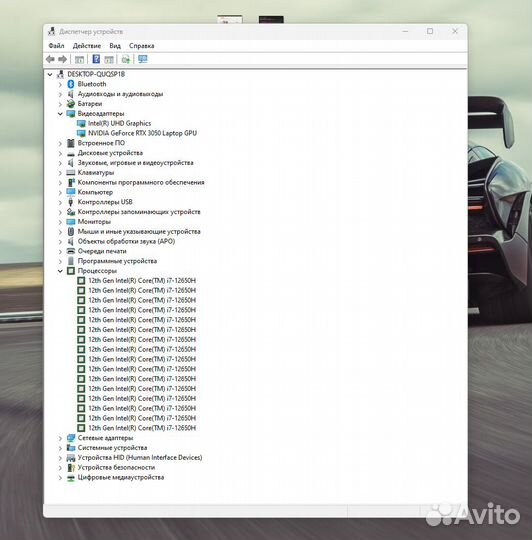Select the Bluetooth category icon
Screen dimensions: 532x540
click(x=71, y=84)
